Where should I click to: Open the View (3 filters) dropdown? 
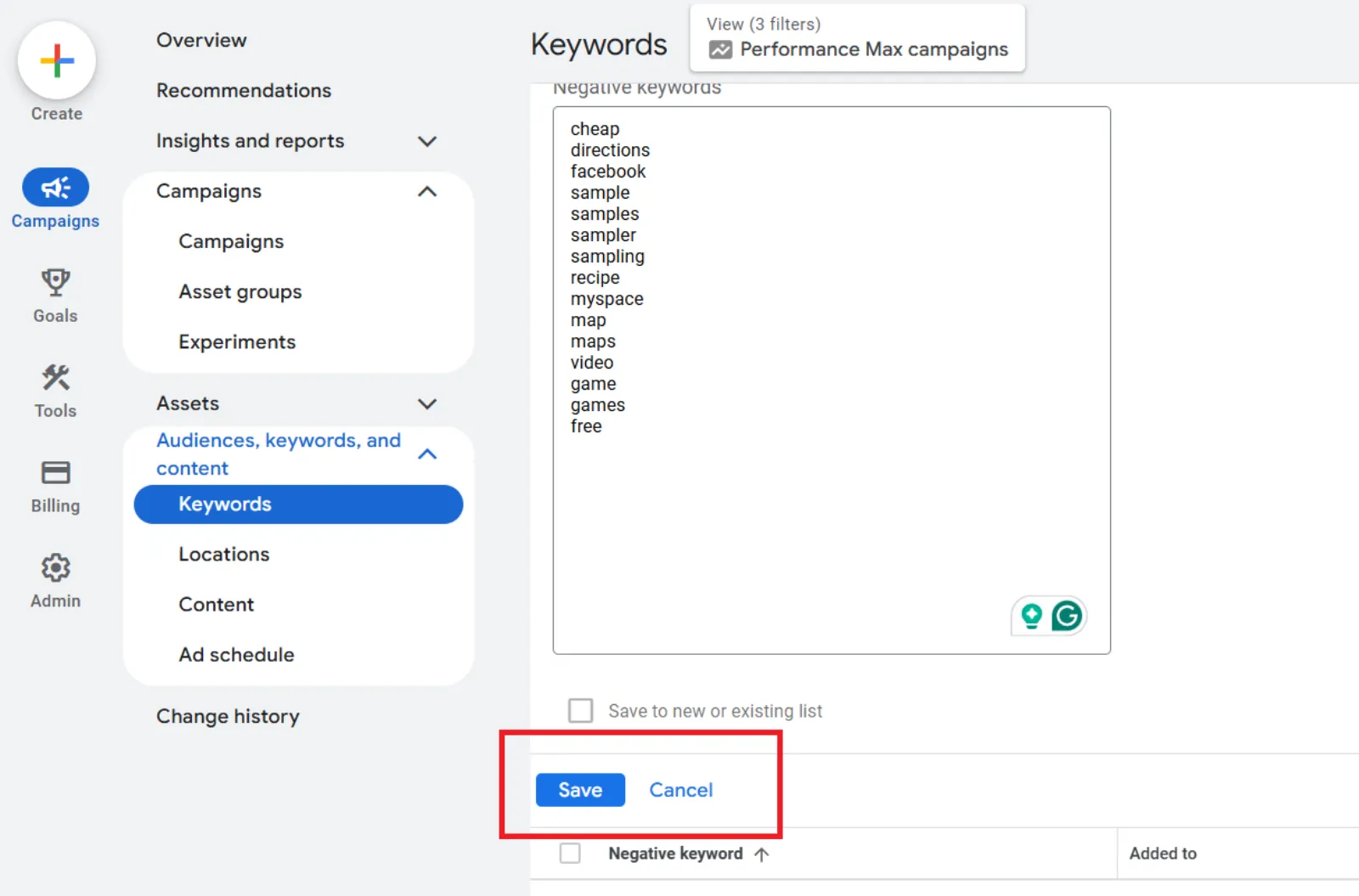(857, 38)
